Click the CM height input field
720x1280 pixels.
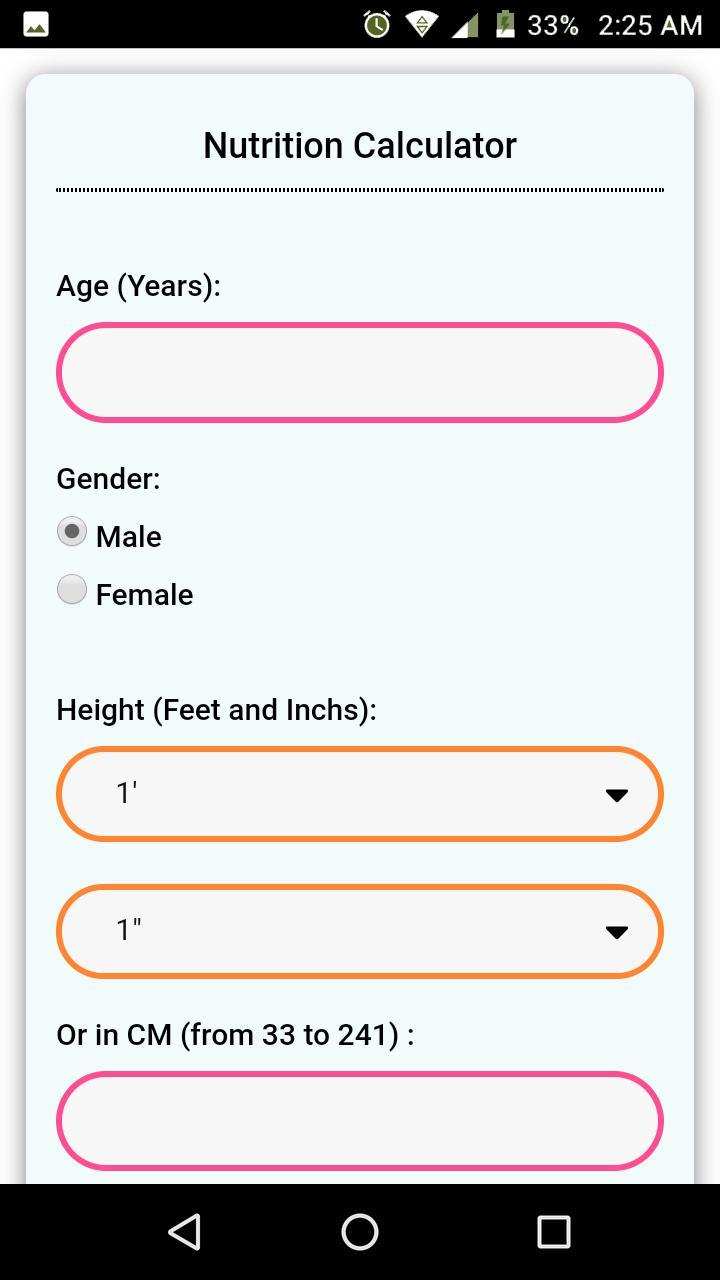click(359, 1120)
